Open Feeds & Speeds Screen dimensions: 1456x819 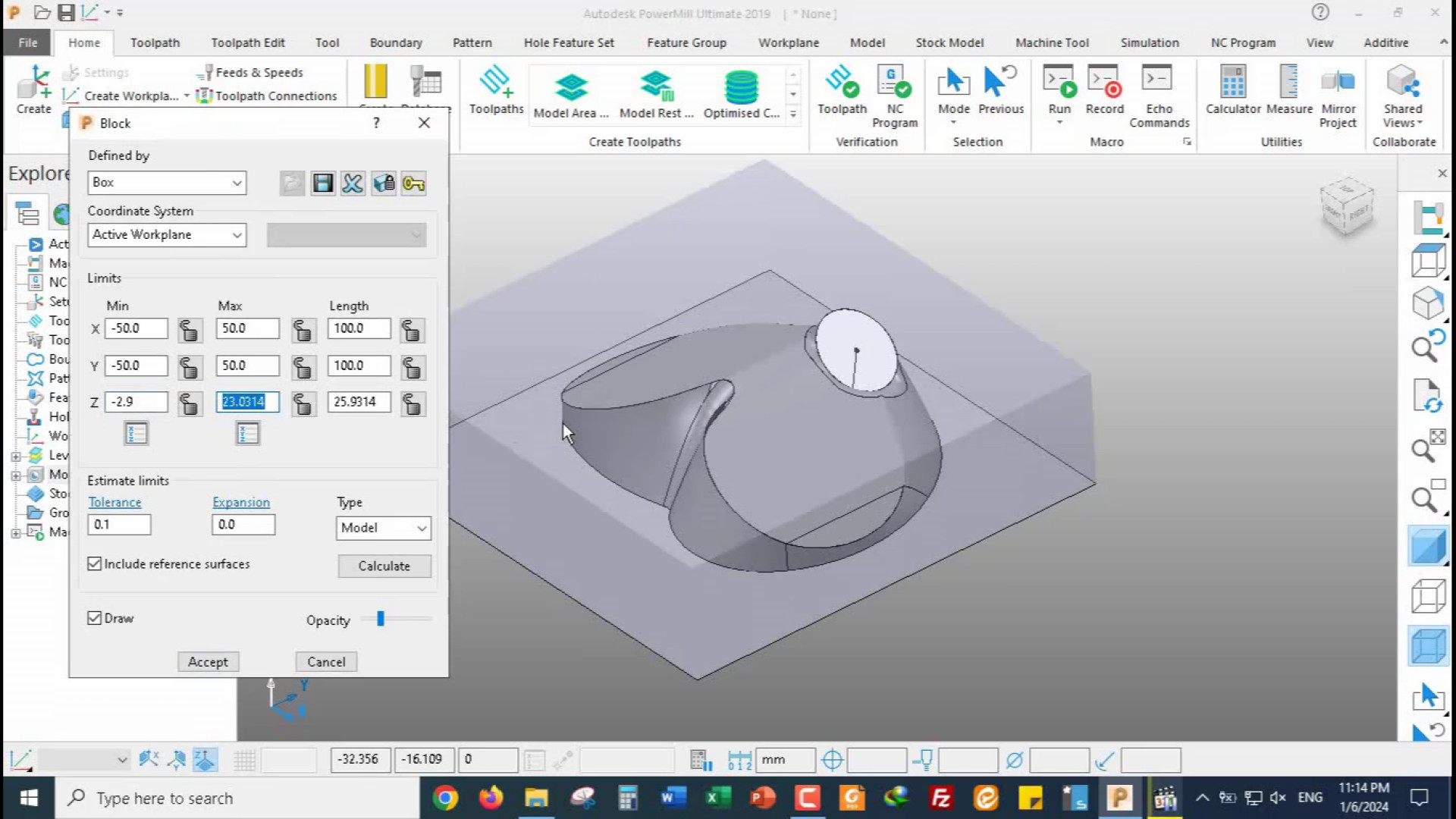coord(250,72)
